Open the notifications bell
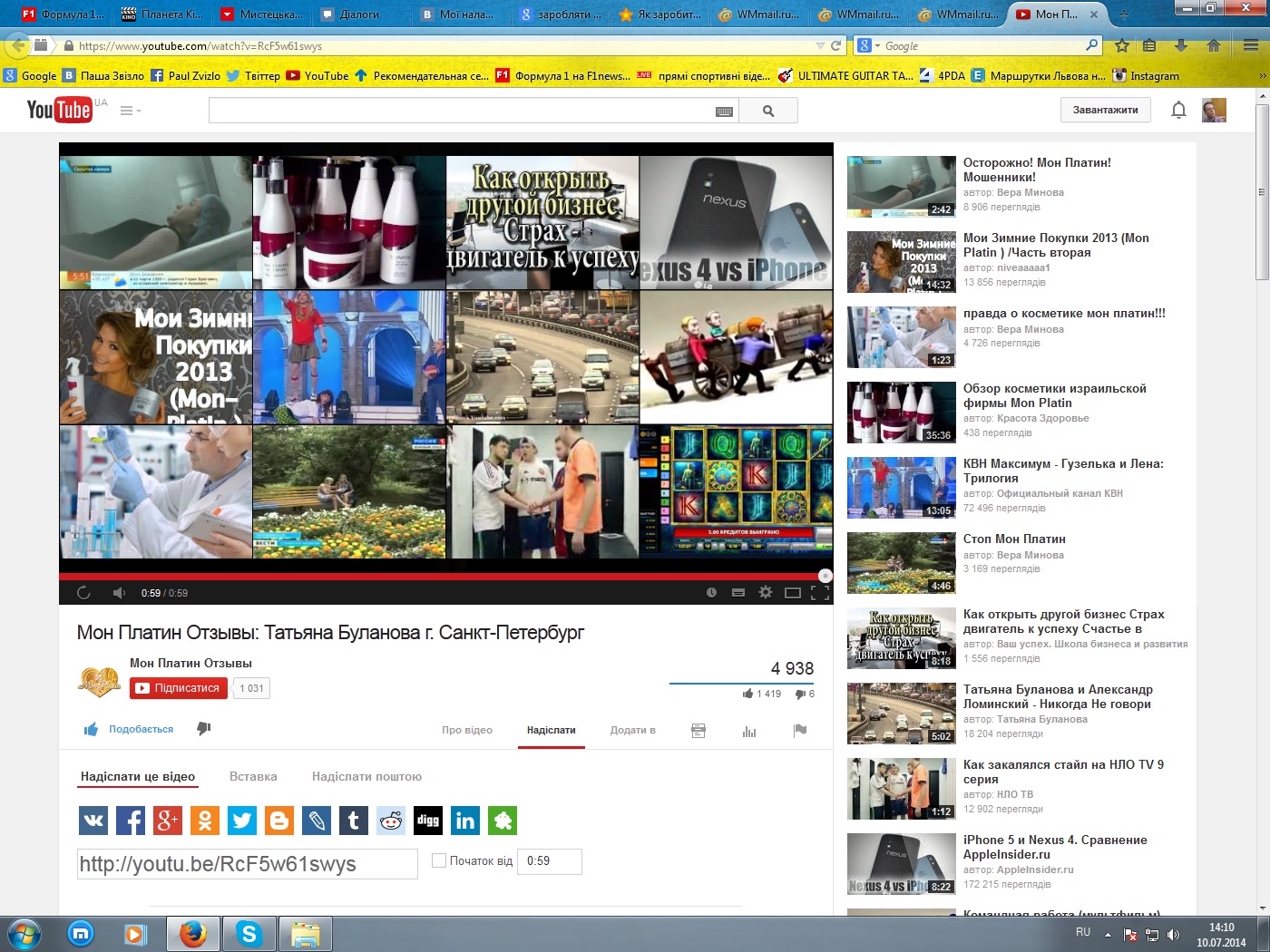The width and height of the screenshot is (1270, 952). (1178, 111)
